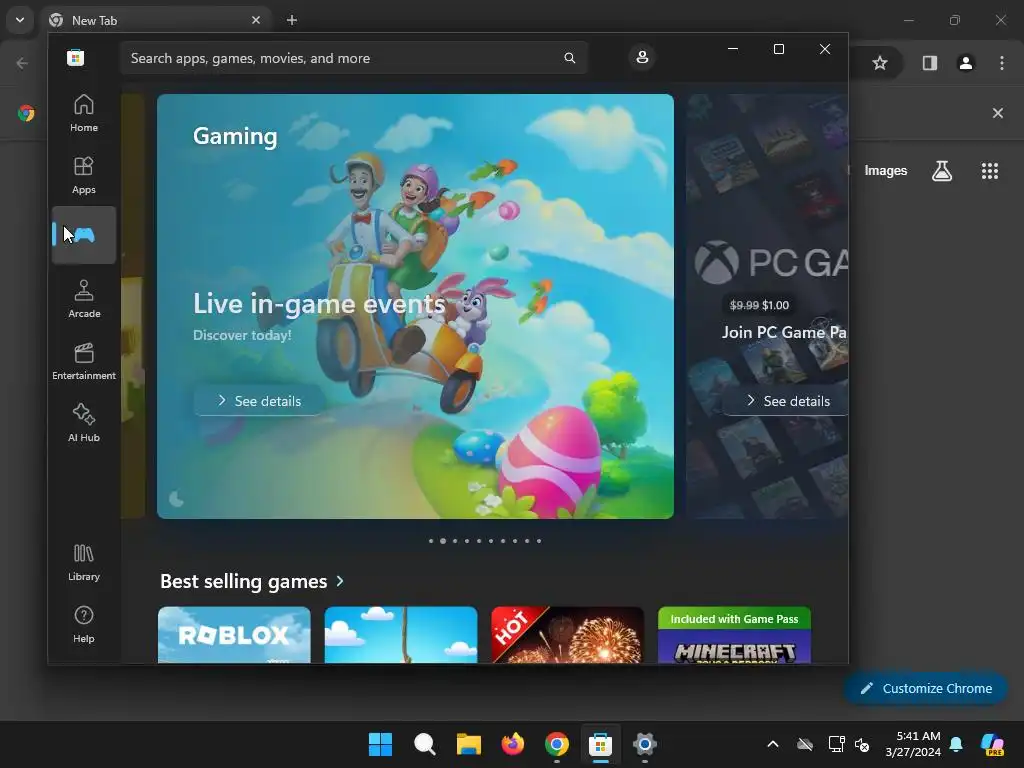1024x768 pixels.
Task: Expand hidden system tray icons chevron
Action: [773, 744]
